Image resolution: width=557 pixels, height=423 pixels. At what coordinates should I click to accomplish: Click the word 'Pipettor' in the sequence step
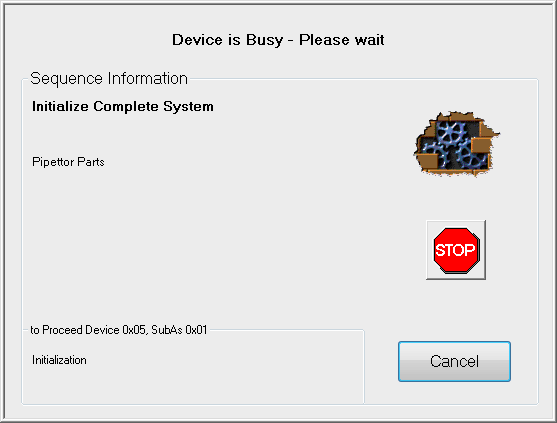(53, 162)
